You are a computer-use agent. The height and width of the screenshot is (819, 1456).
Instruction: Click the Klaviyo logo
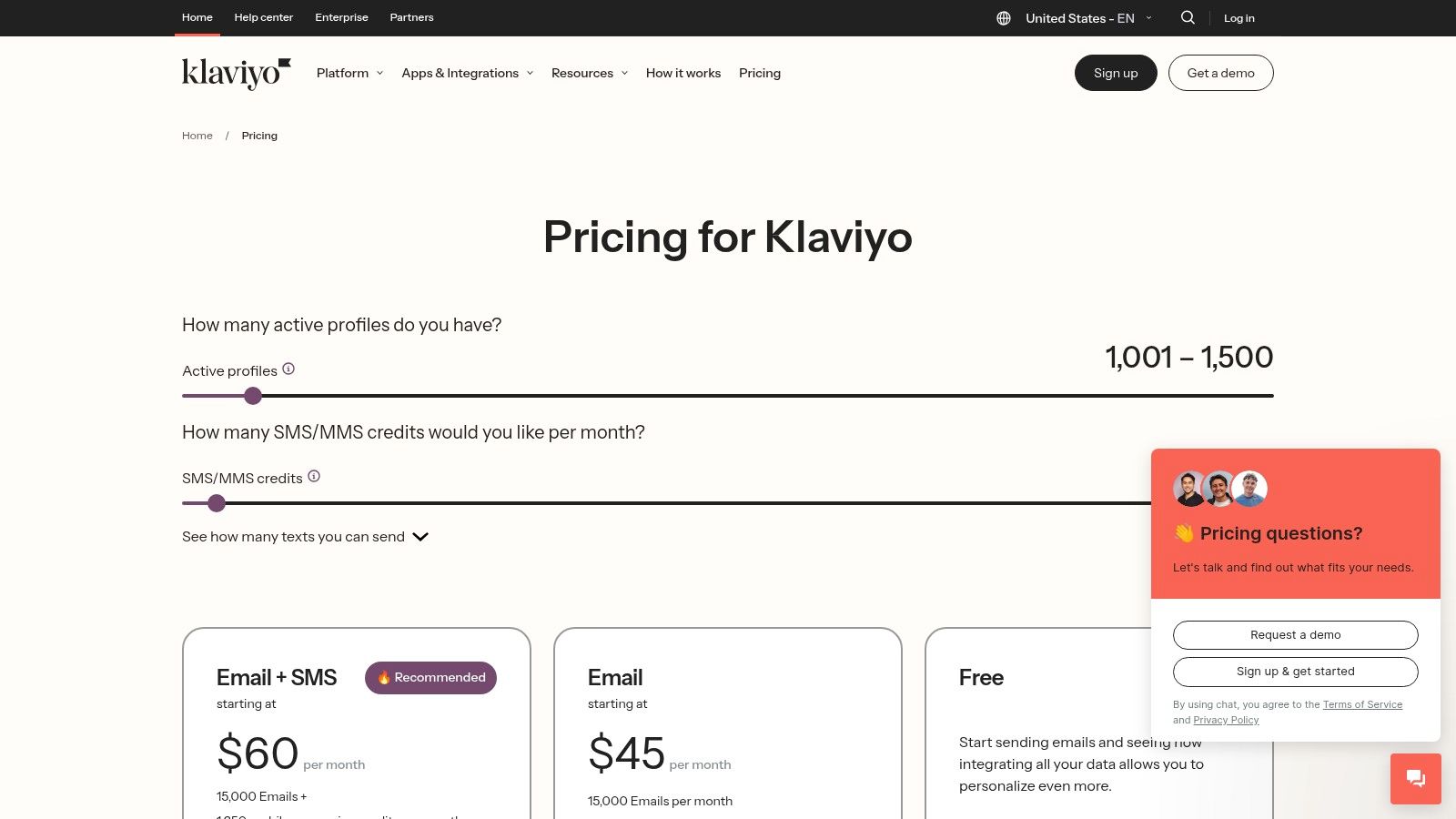235,73
